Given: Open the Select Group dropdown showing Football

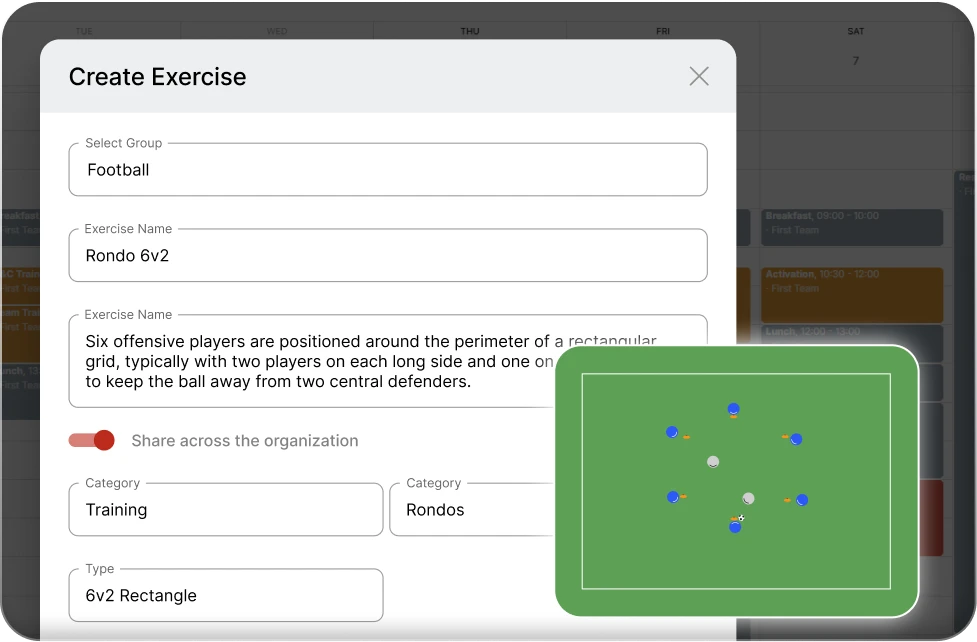Looking at the screenshot, I should pos(388,170).
